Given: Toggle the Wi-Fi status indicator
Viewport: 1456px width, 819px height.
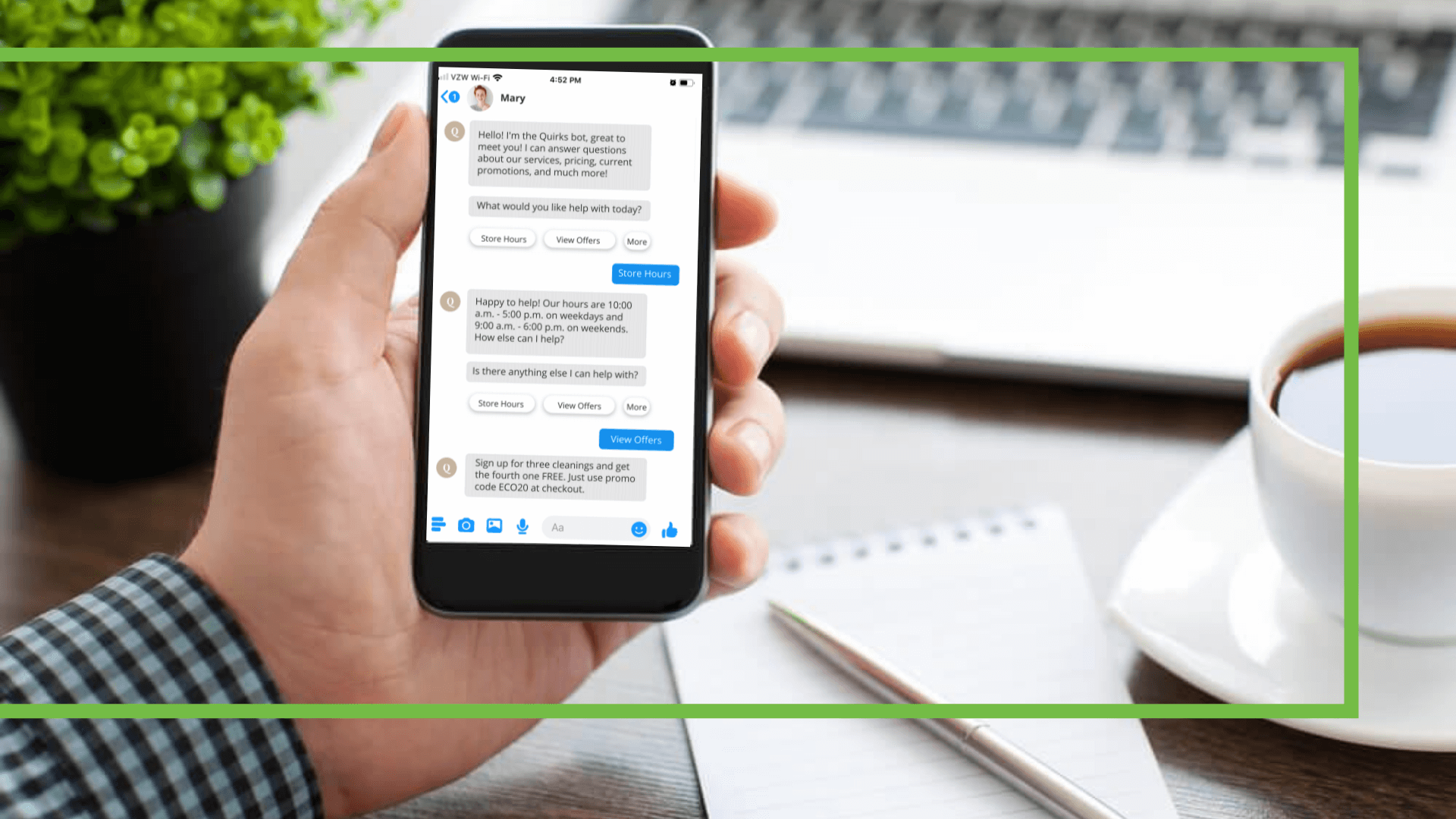Looking at the screenshot, I should click(x=506, y=77).
